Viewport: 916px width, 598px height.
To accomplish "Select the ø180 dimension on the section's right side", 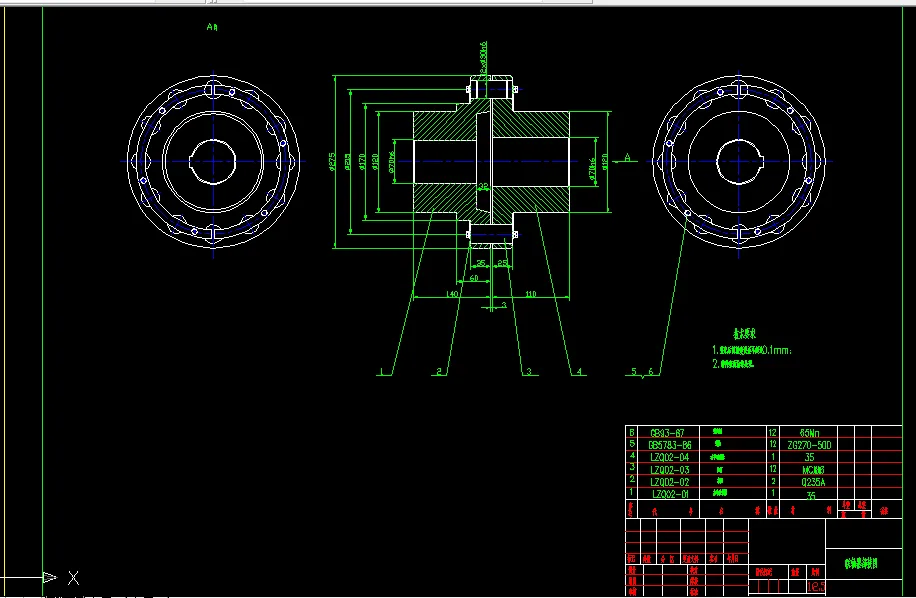I will coord(605,162).
